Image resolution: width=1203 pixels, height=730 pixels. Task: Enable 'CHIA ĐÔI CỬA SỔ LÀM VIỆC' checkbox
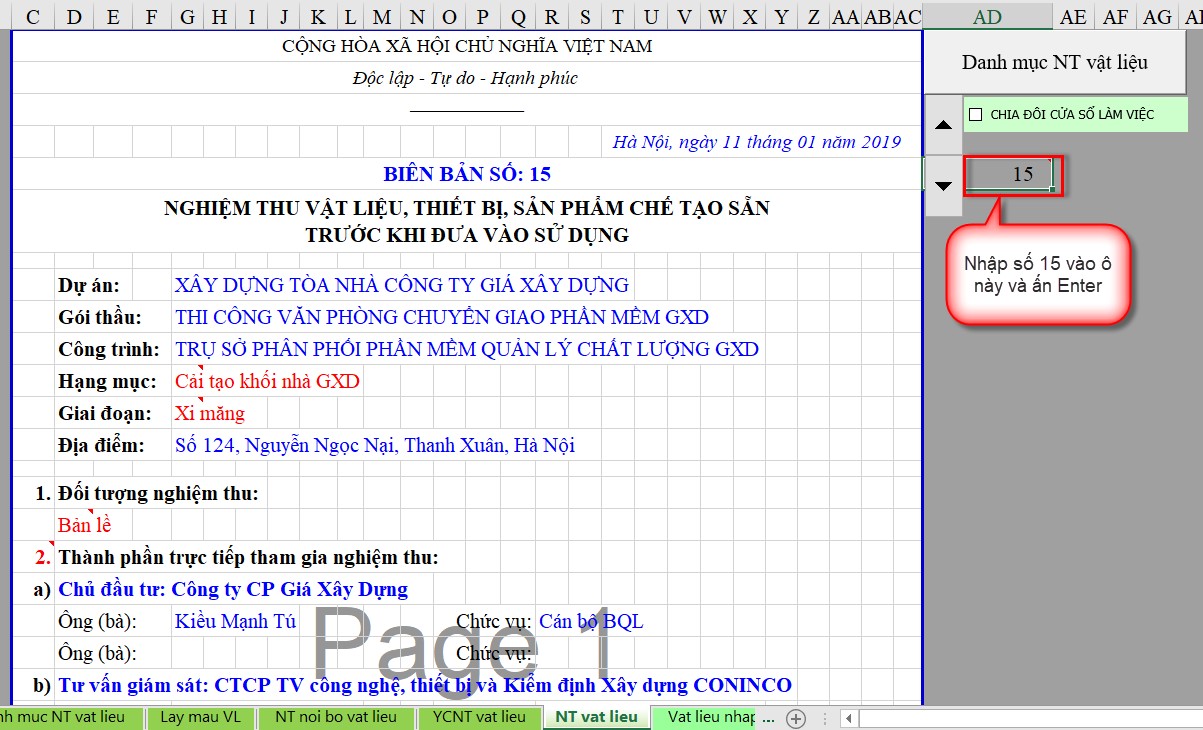point(976,115)
